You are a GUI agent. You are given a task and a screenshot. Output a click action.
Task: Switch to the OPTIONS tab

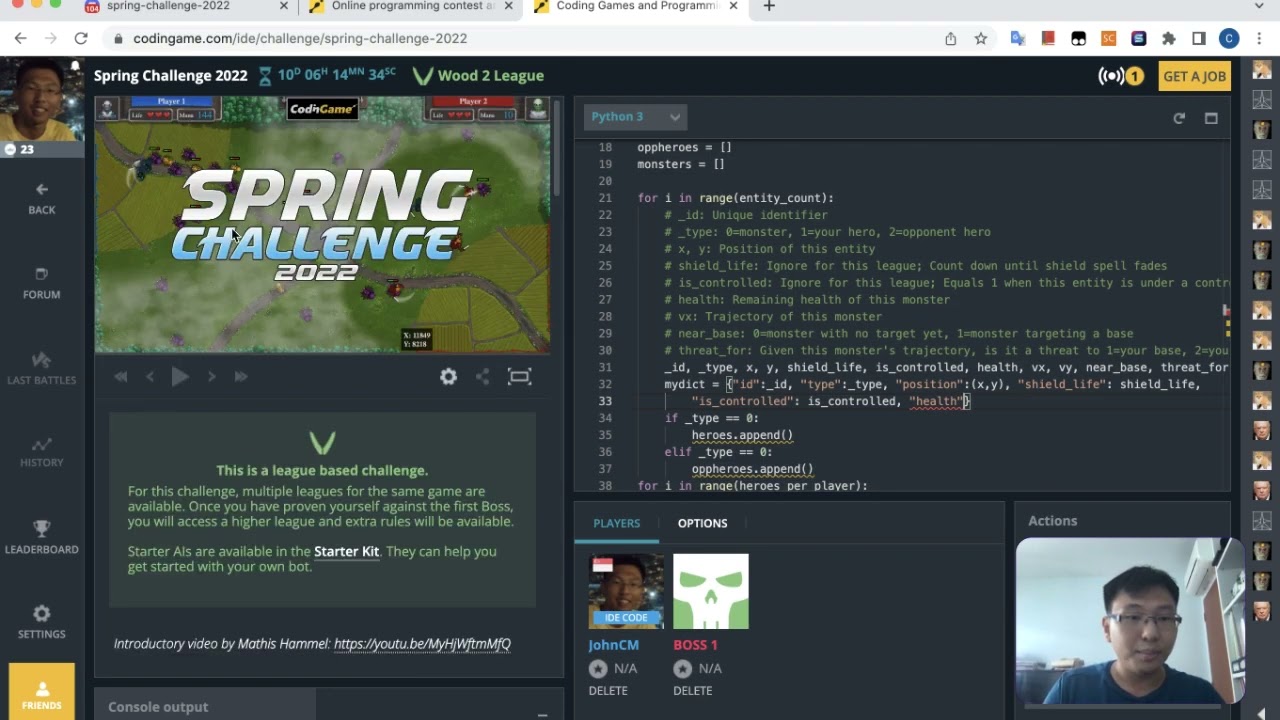pos(702,523)
